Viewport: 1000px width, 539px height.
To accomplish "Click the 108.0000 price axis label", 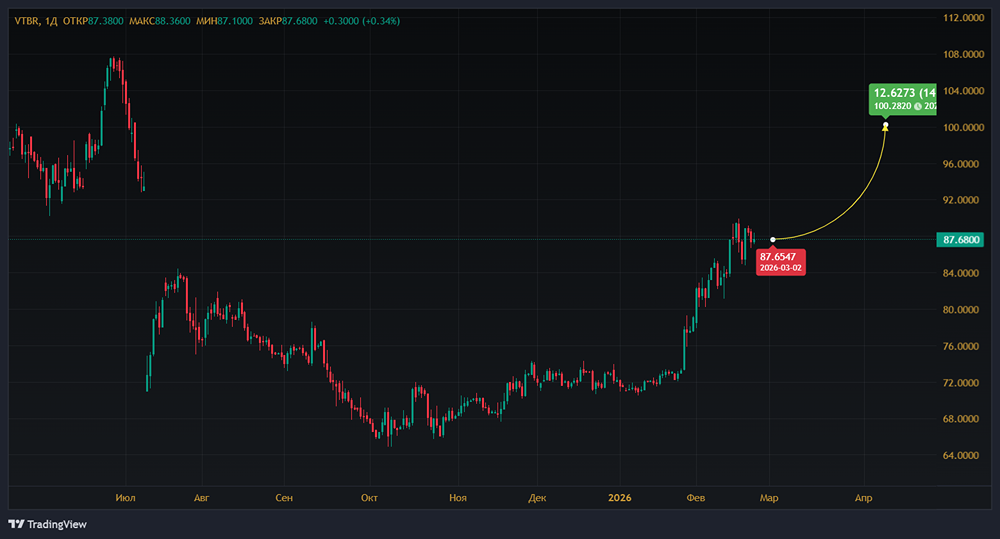I will pyautogui.click(x=963, y=54).
